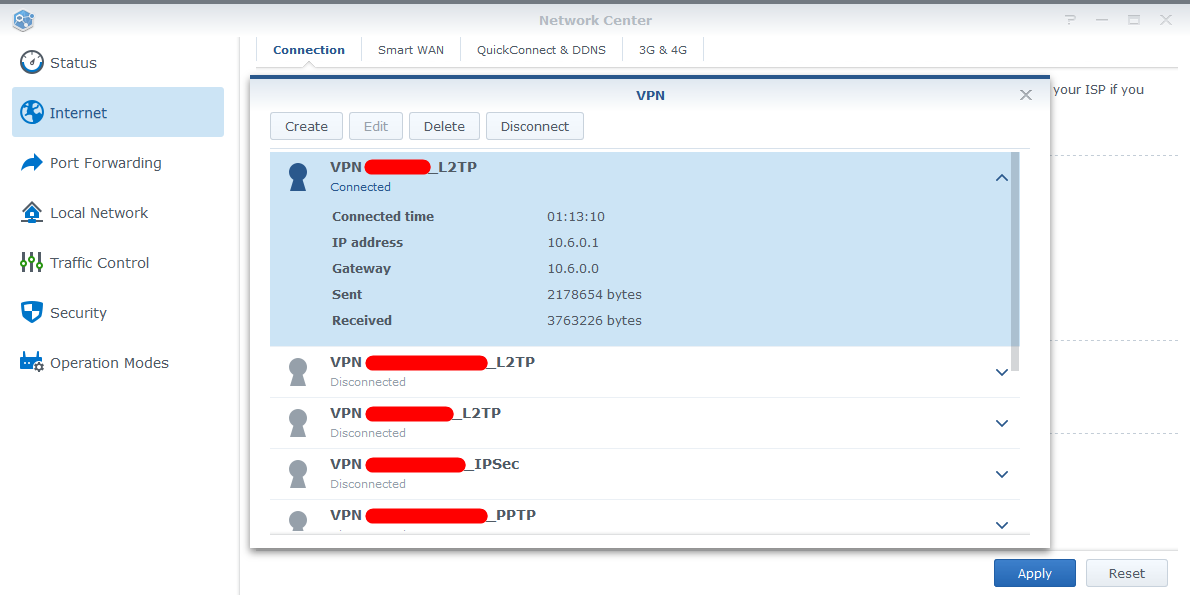Click the Port Forwarding sidebar icon

31,162
